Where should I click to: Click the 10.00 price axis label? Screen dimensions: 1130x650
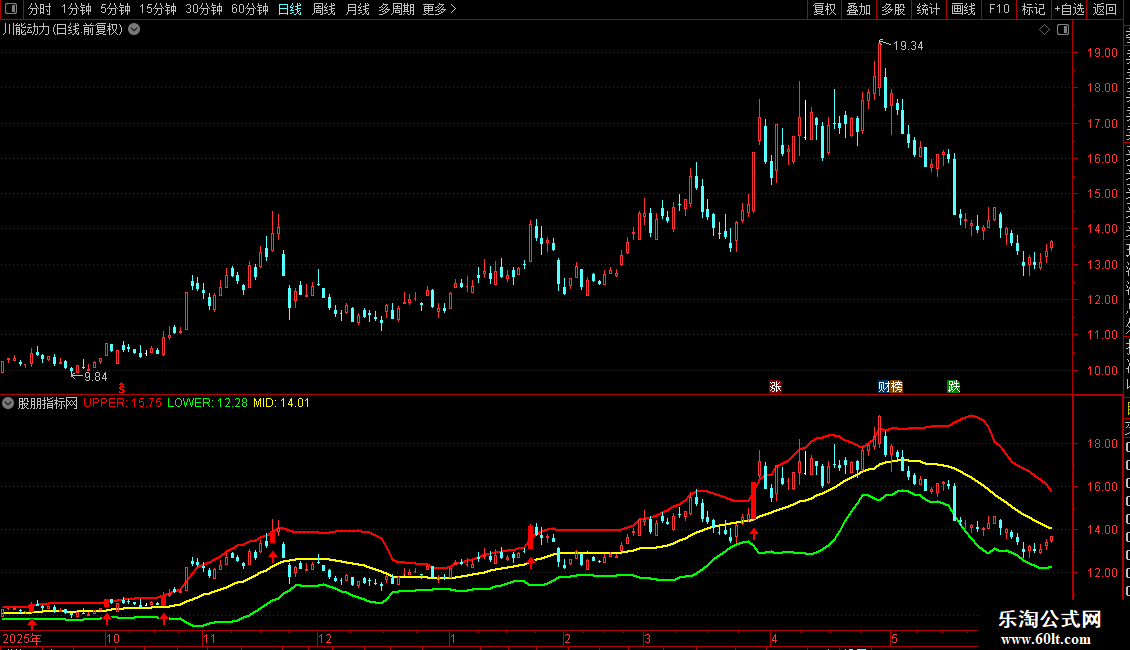1102,370
